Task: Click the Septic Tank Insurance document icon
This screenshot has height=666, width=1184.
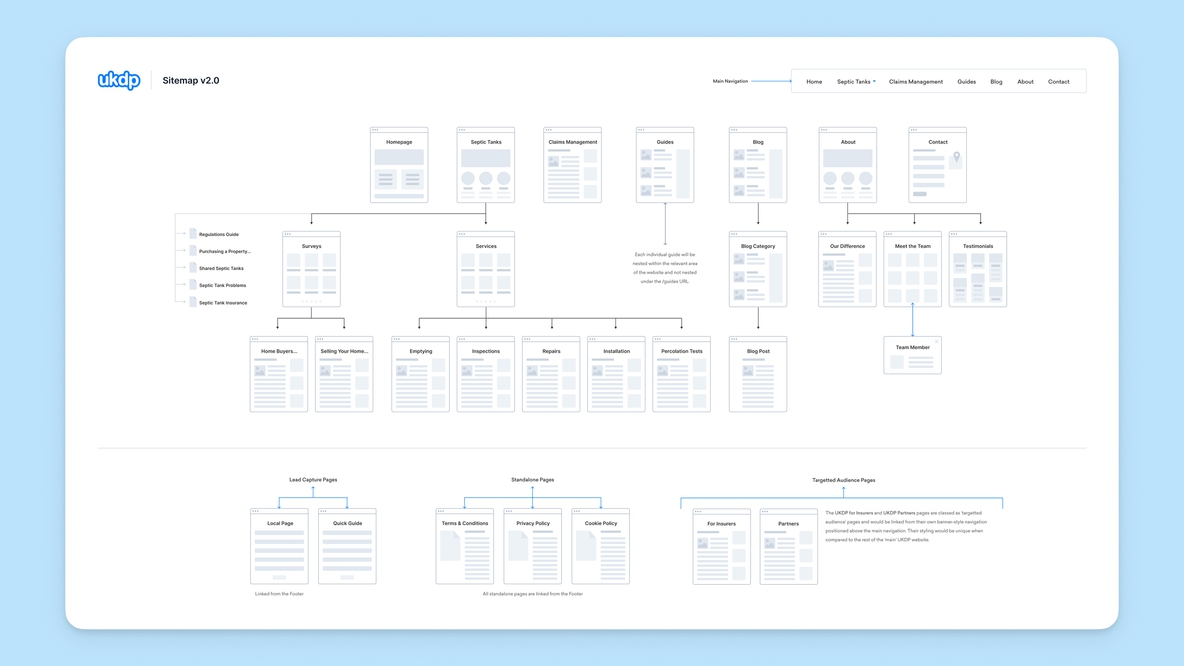Action: pos(193,301)
